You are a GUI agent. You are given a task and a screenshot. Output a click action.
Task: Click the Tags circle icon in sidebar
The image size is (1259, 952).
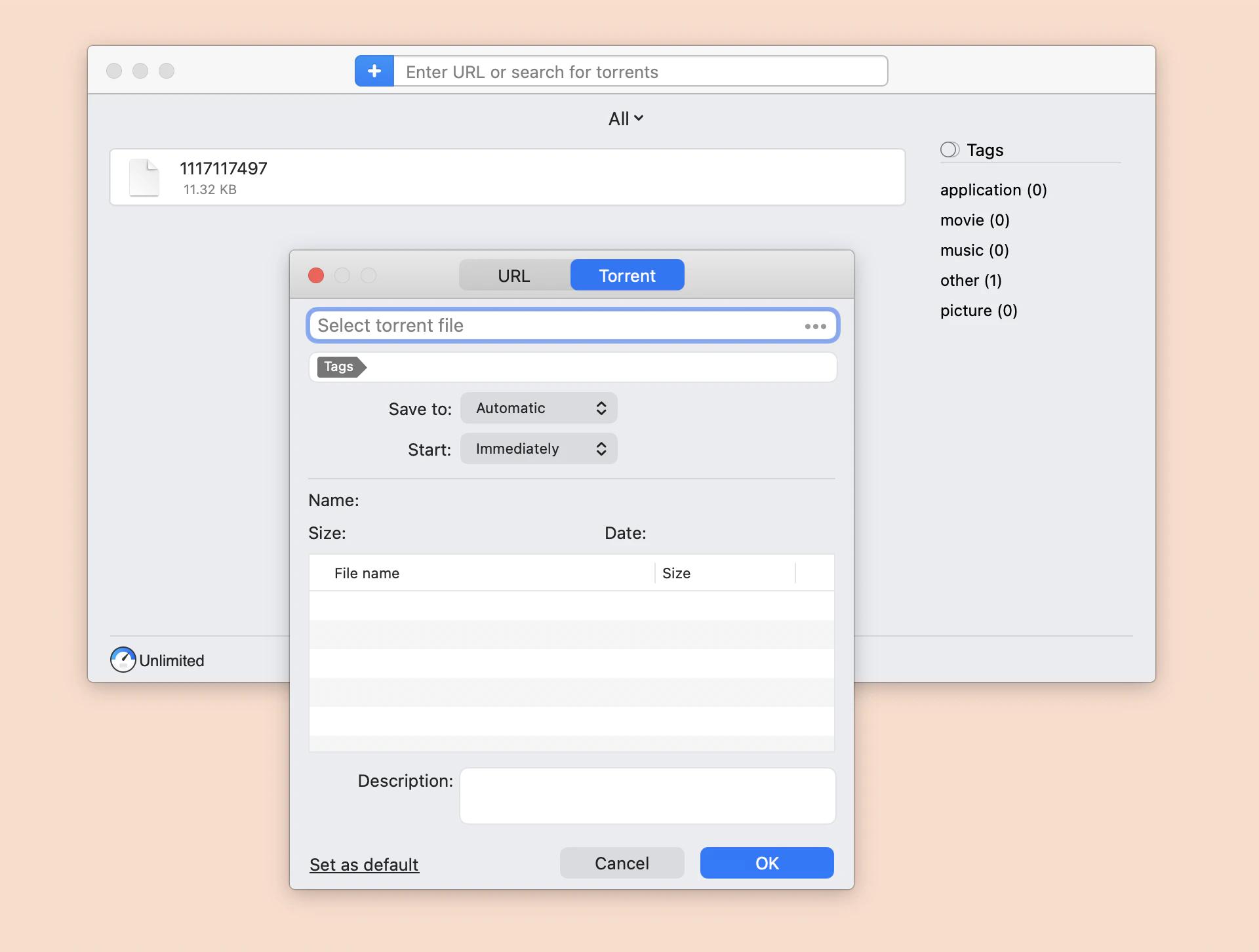tap(949, 149)
